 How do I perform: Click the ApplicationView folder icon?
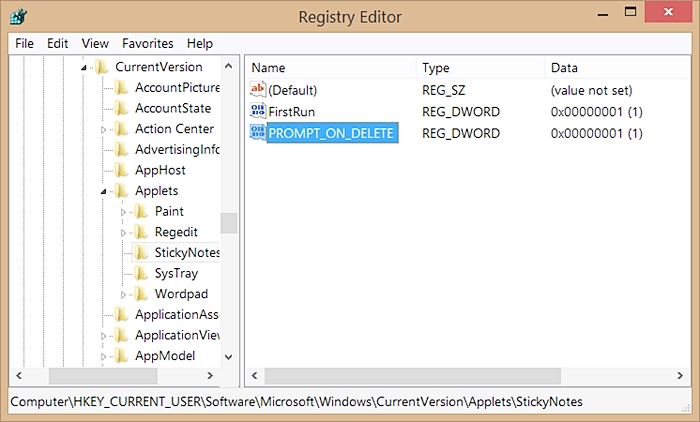121,335
